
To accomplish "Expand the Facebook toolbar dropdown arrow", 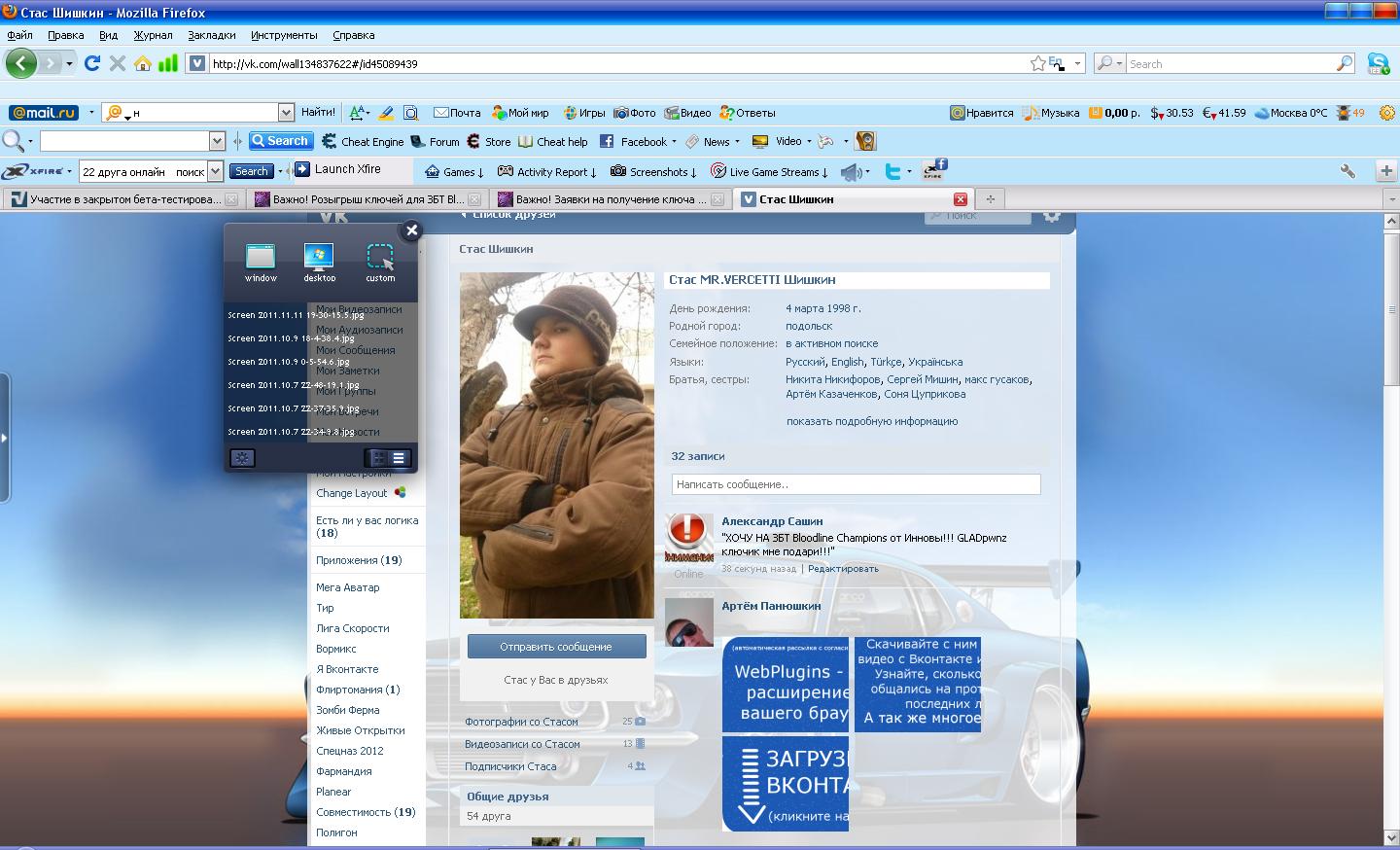I will coord(674,142).
